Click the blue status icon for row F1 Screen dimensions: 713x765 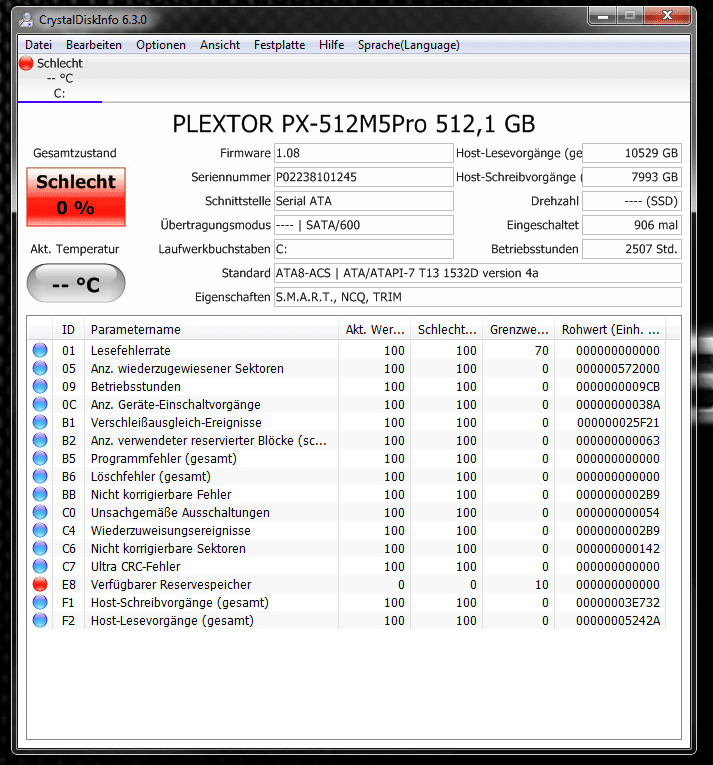(40, 603)
